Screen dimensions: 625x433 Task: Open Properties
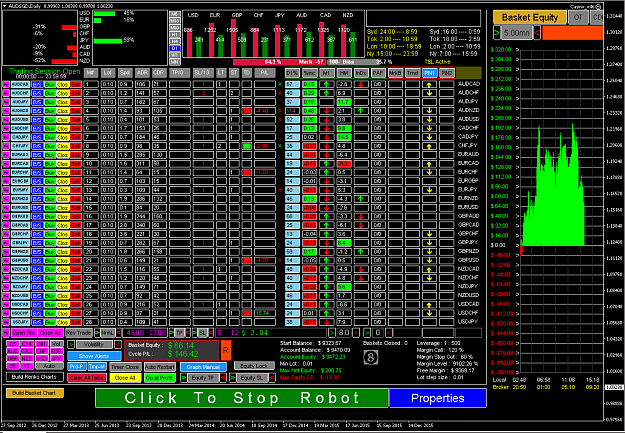[x=438, y=398]
